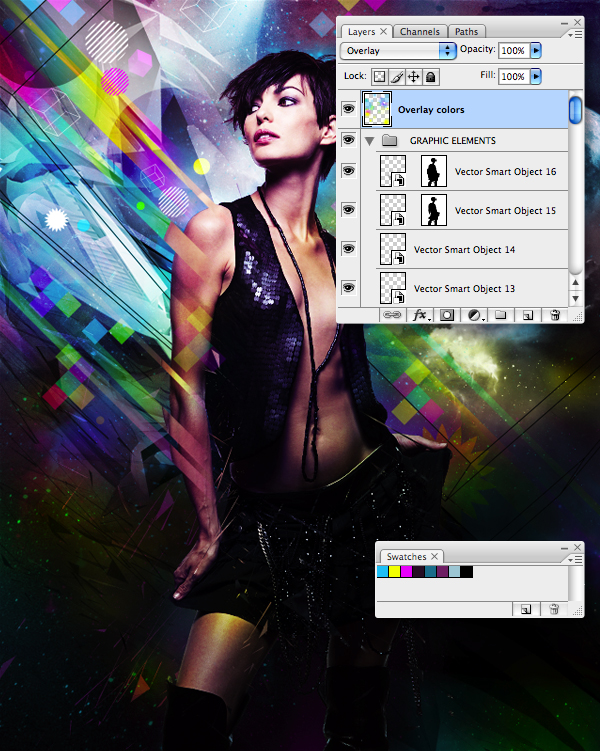Viewport: 600px width, 751px height.
Task: Close the Swatches tab
Action: coord(434,556)
